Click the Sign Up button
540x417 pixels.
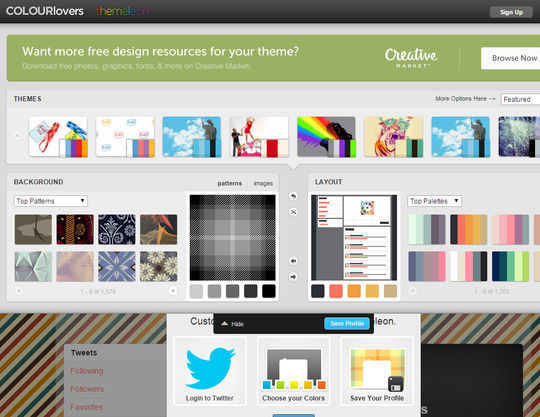[x=511, y=12]
